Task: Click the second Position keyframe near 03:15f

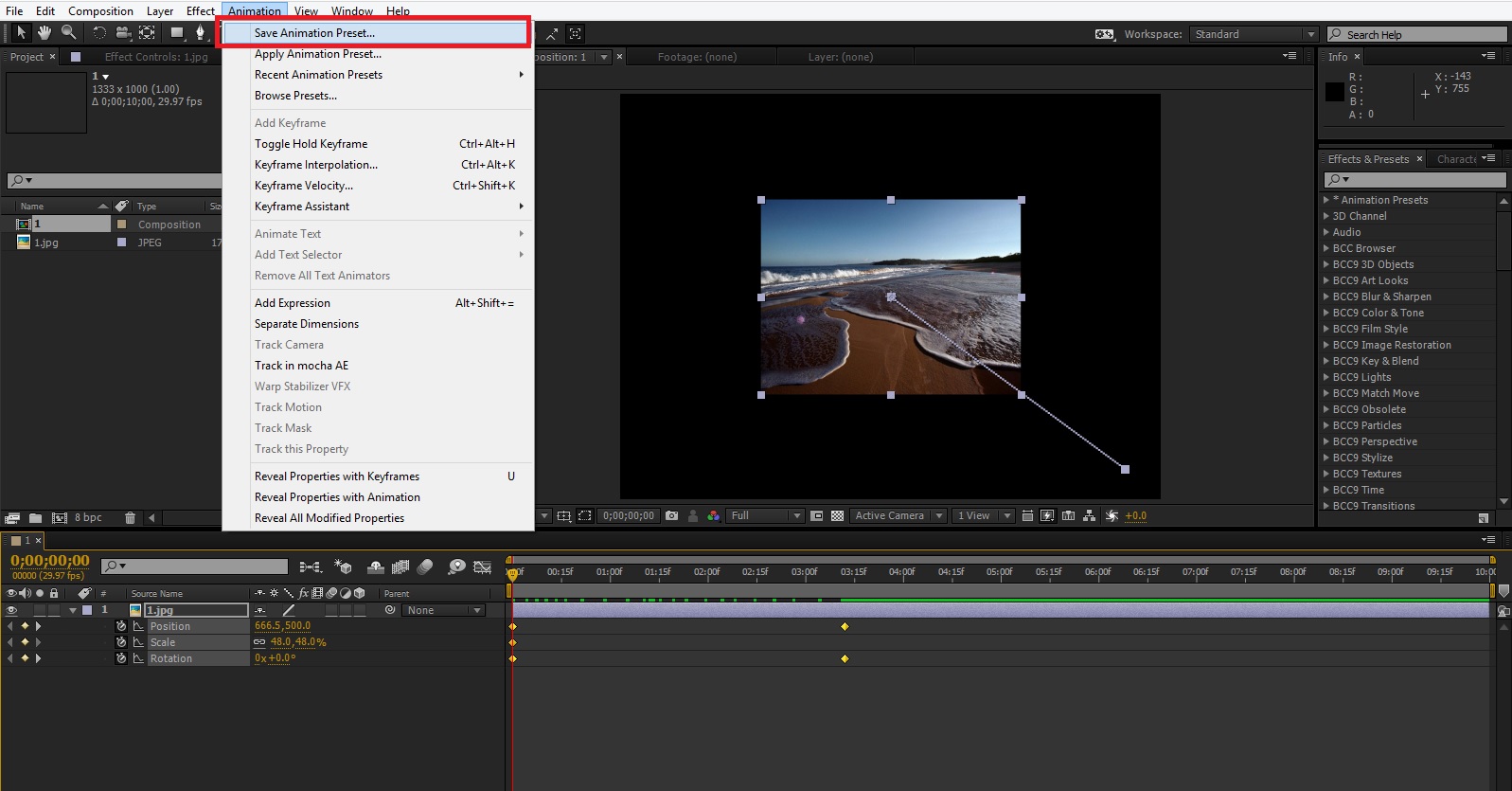Action: click(x=845, y=626)
